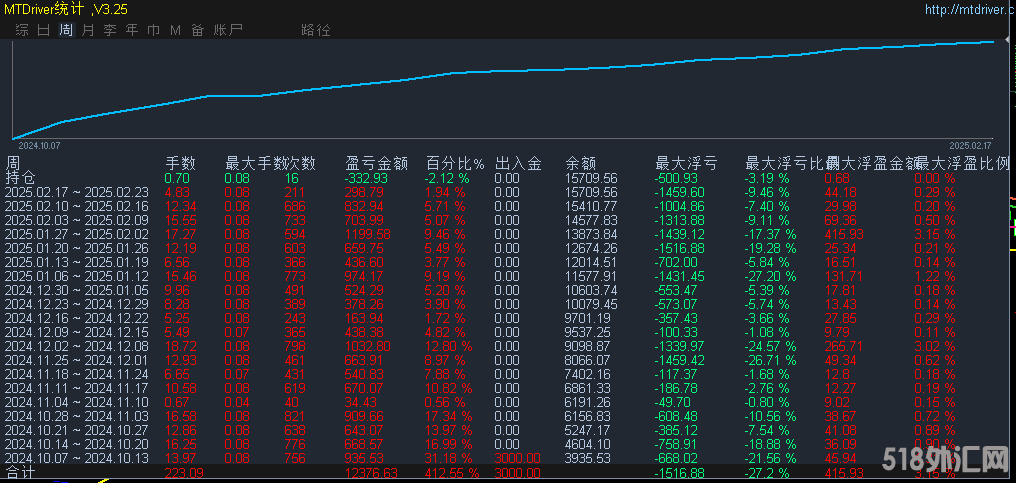
Task: Select week 2024.10.07 ~ 2024.10.13
Action: coord(76,458)
